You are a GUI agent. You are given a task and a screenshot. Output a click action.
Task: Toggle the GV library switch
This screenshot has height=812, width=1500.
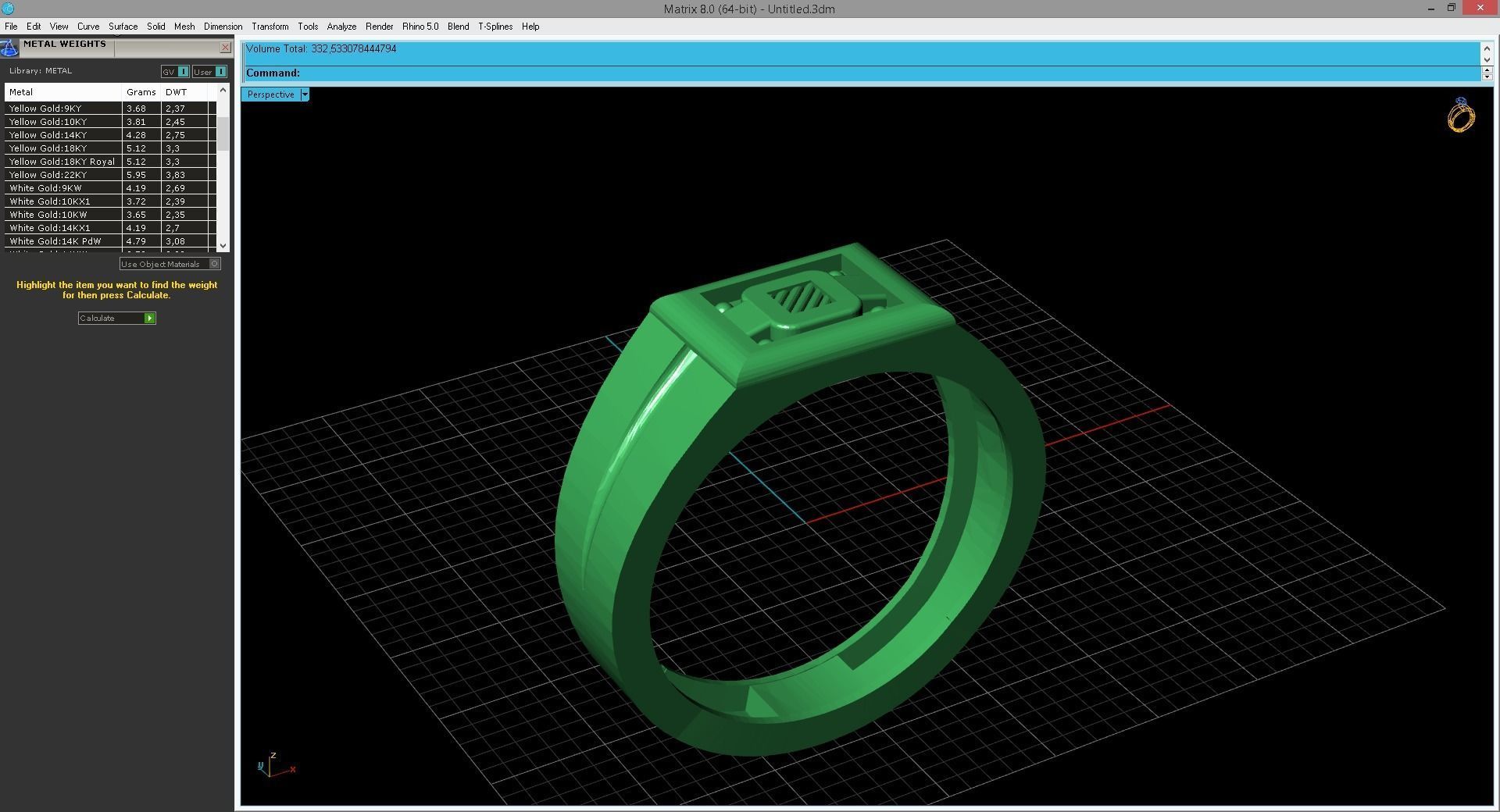pyautogui.click(x=175, y=71)
